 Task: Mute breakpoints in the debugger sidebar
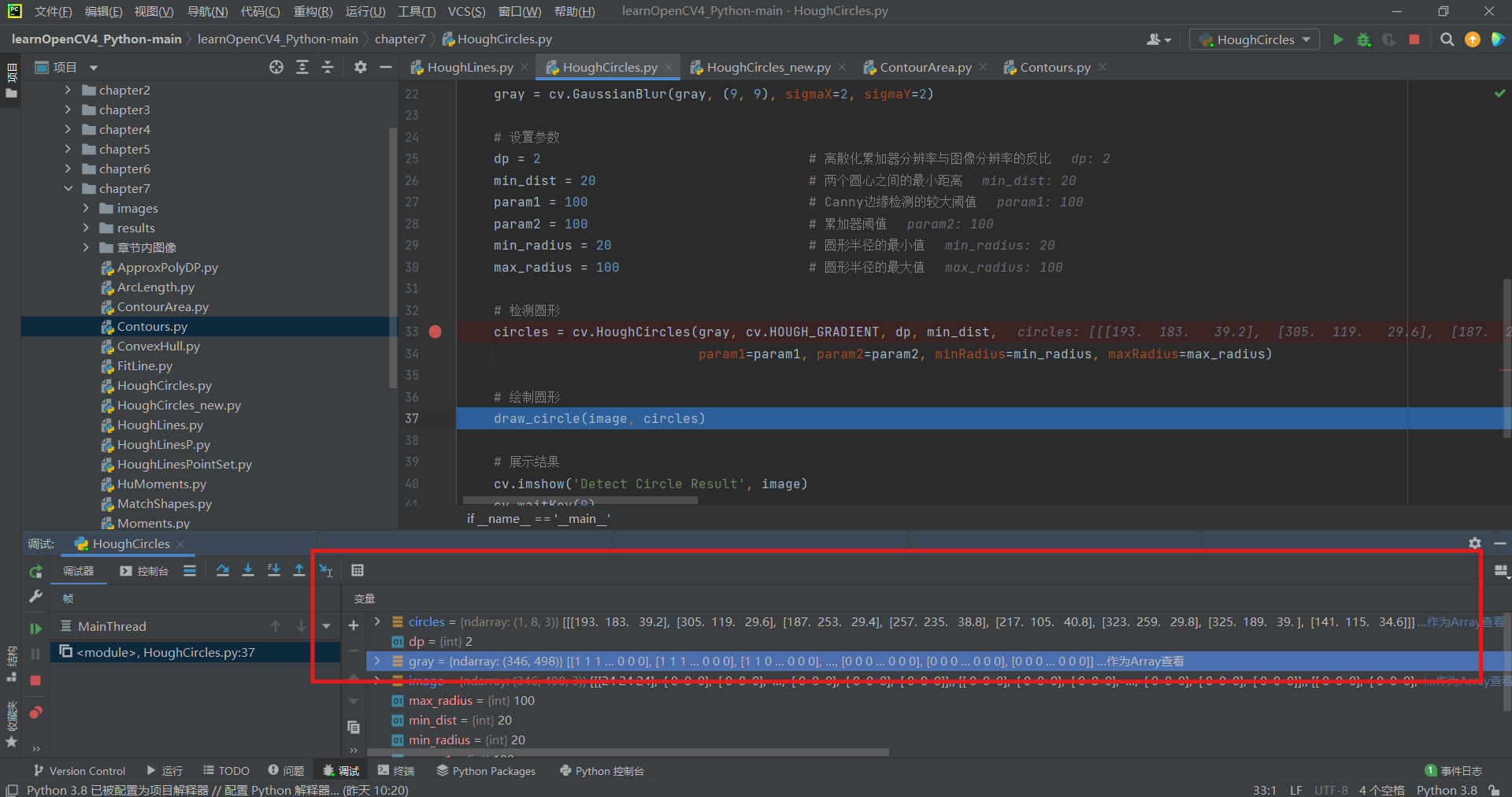pyautogui.click(x=35, y=713)
